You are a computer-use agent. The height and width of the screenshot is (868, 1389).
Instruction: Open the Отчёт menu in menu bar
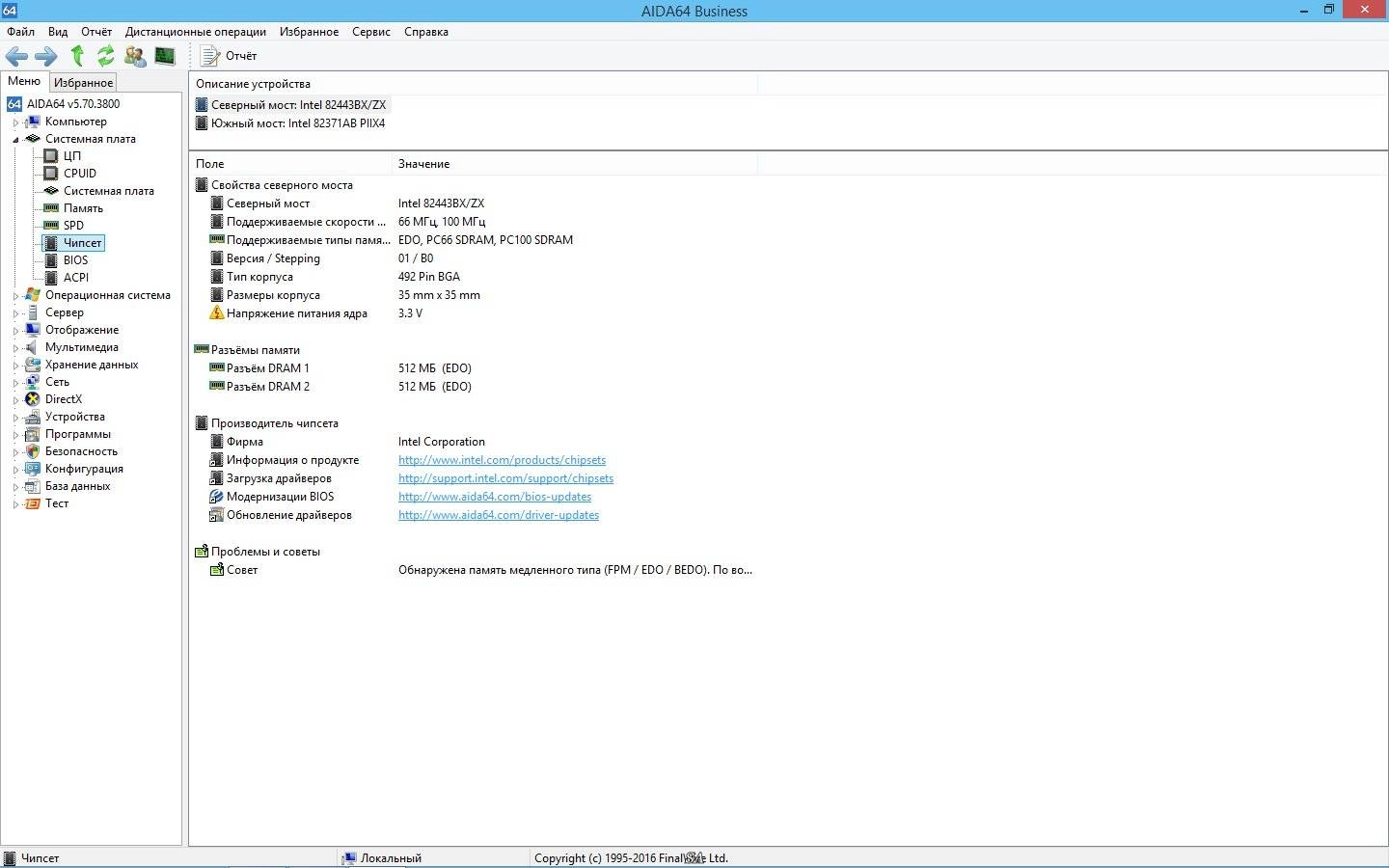coord(96,32)
